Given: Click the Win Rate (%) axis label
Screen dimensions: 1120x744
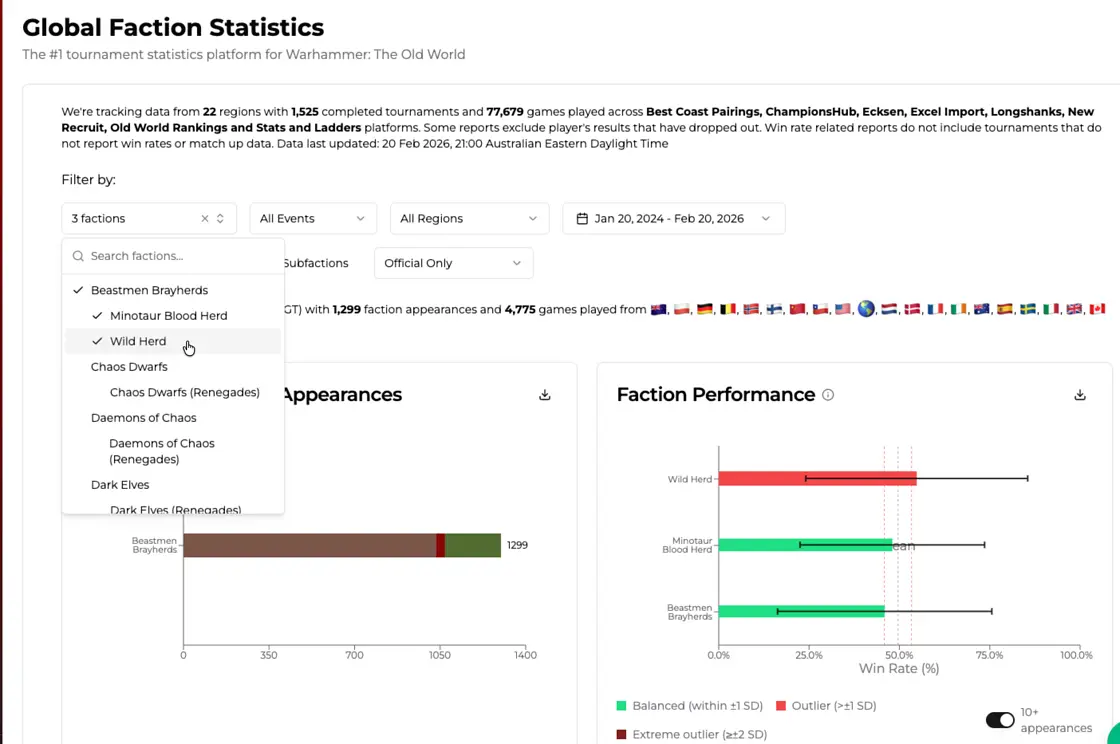Looking at the screenshot, I should [x=899, y=668].
